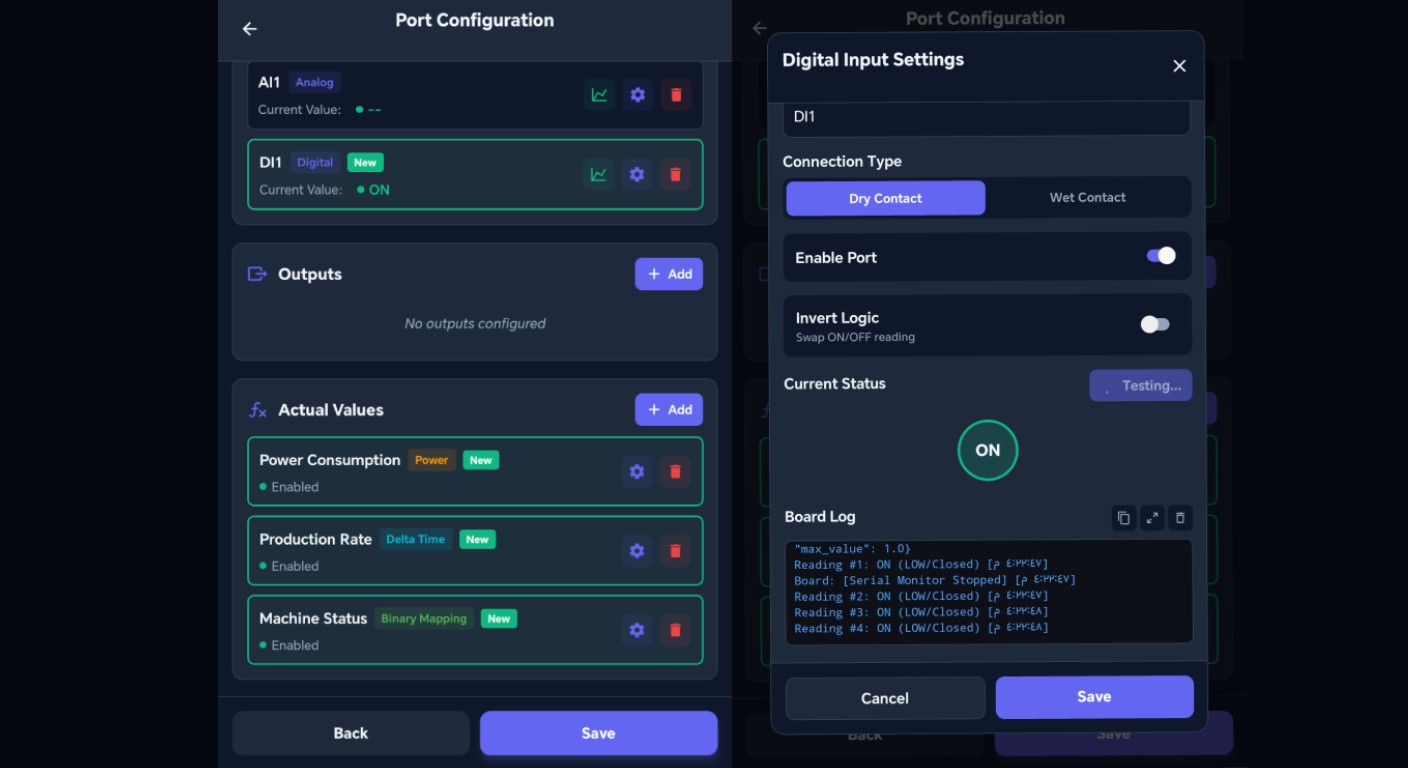The image size is (1408, 768).
Task: Add a new actual value
Action: pos(669,410)
